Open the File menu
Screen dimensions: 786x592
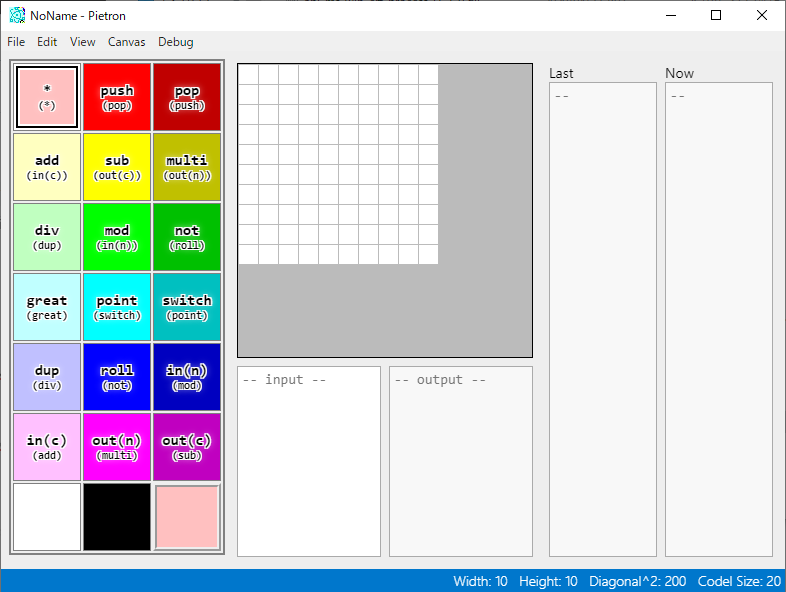(x=16, y=42)
